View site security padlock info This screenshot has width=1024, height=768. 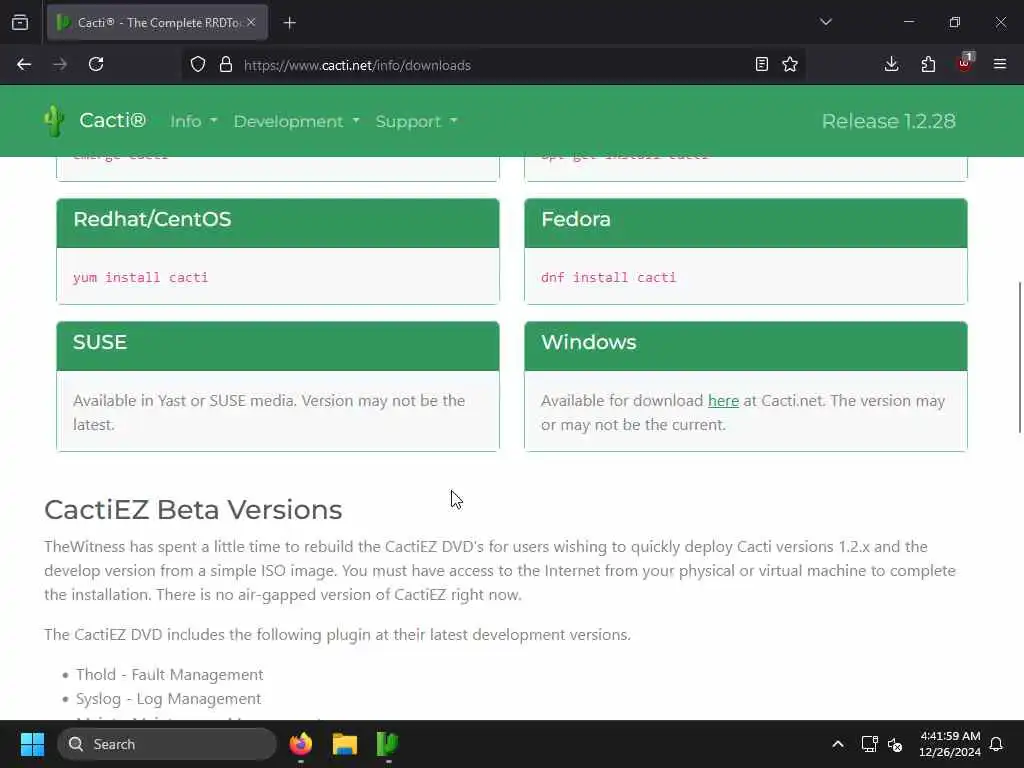click(x=226, y=65)
